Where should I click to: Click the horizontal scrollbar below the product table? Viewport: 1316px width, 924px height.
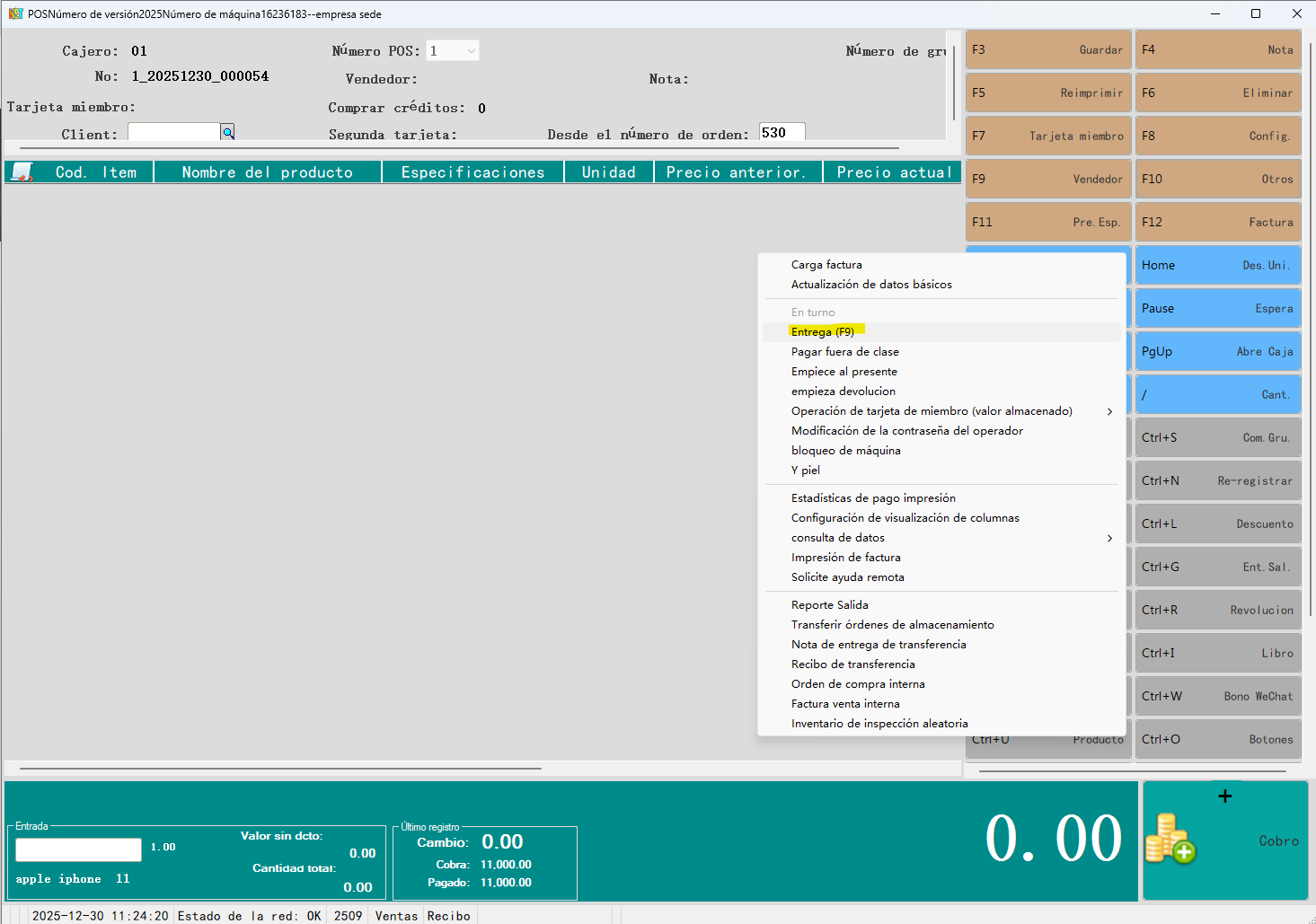280,769
